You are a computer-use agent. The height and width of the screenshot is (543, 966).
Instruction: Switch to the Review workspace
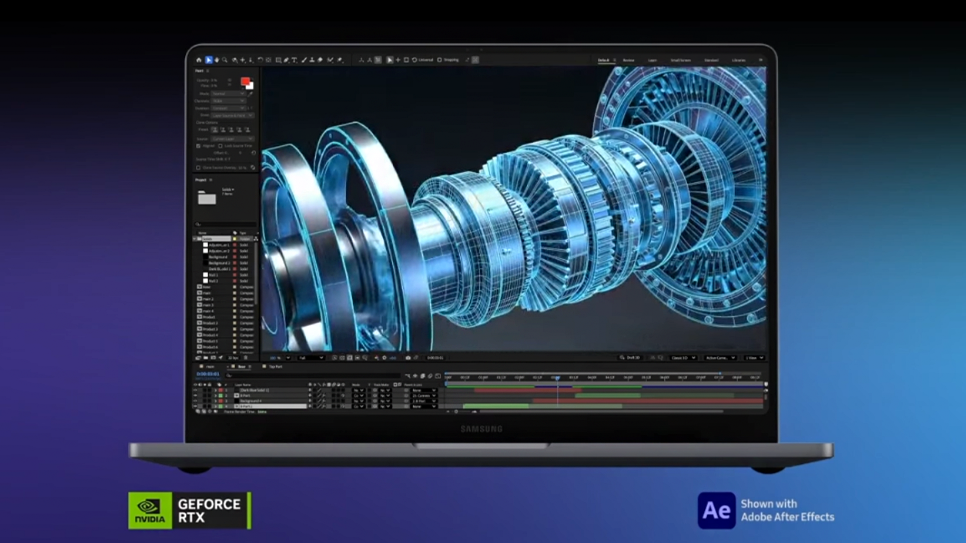click(x=628, y=60)
